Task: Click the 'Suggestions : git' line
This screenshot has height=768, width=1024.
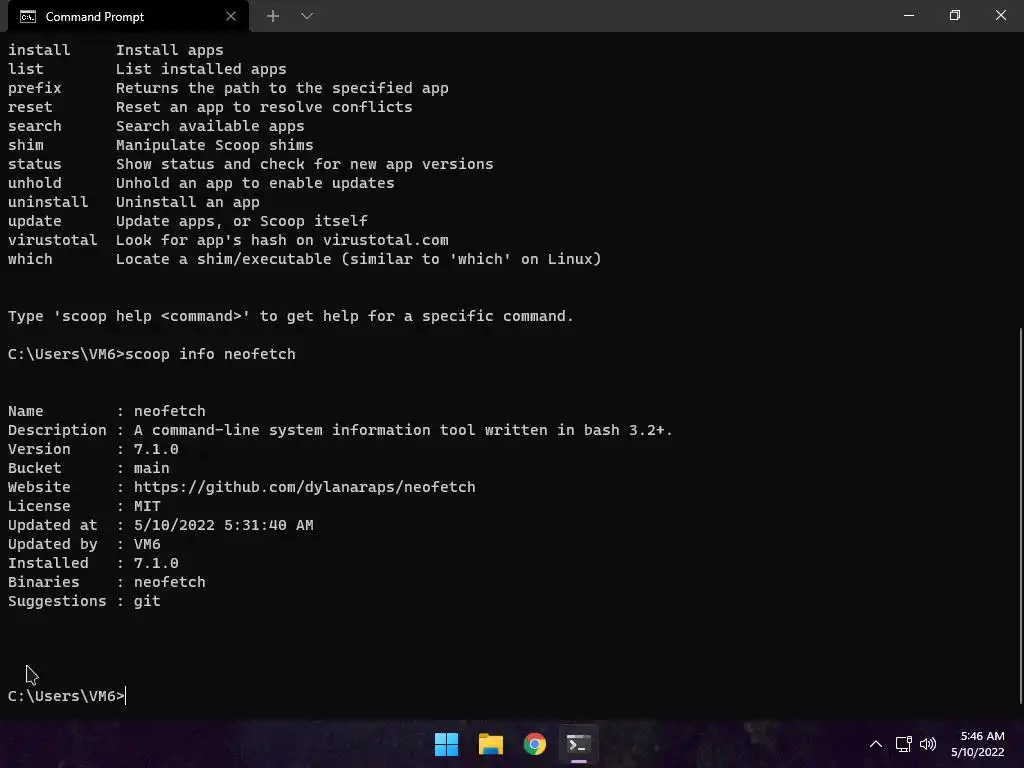Action: [84, 601]
